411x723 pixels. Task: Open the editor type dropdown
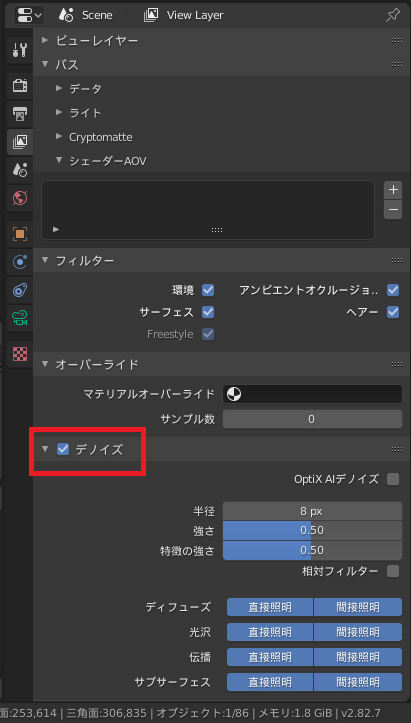(29, 15)
